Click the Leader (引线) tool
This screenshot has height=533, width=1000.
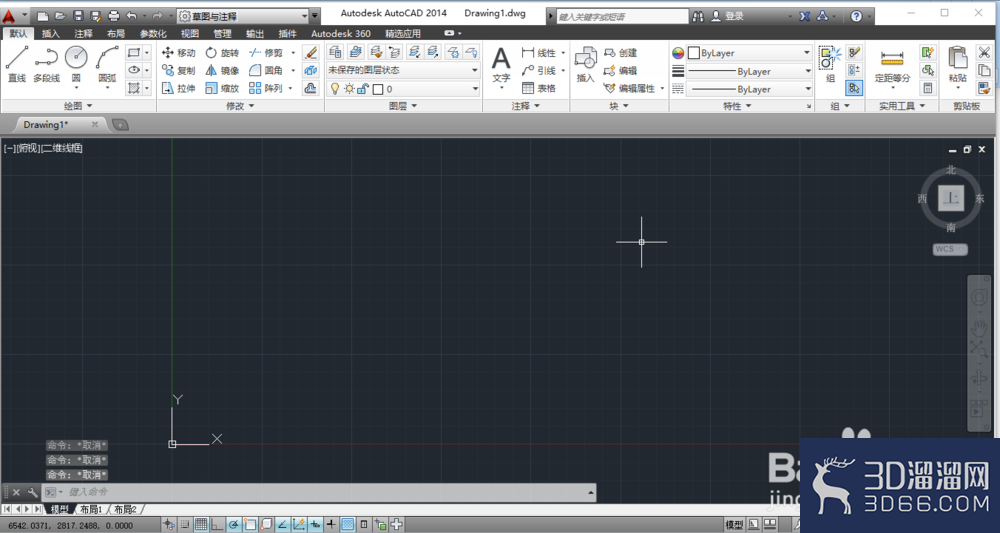(539, 71)
